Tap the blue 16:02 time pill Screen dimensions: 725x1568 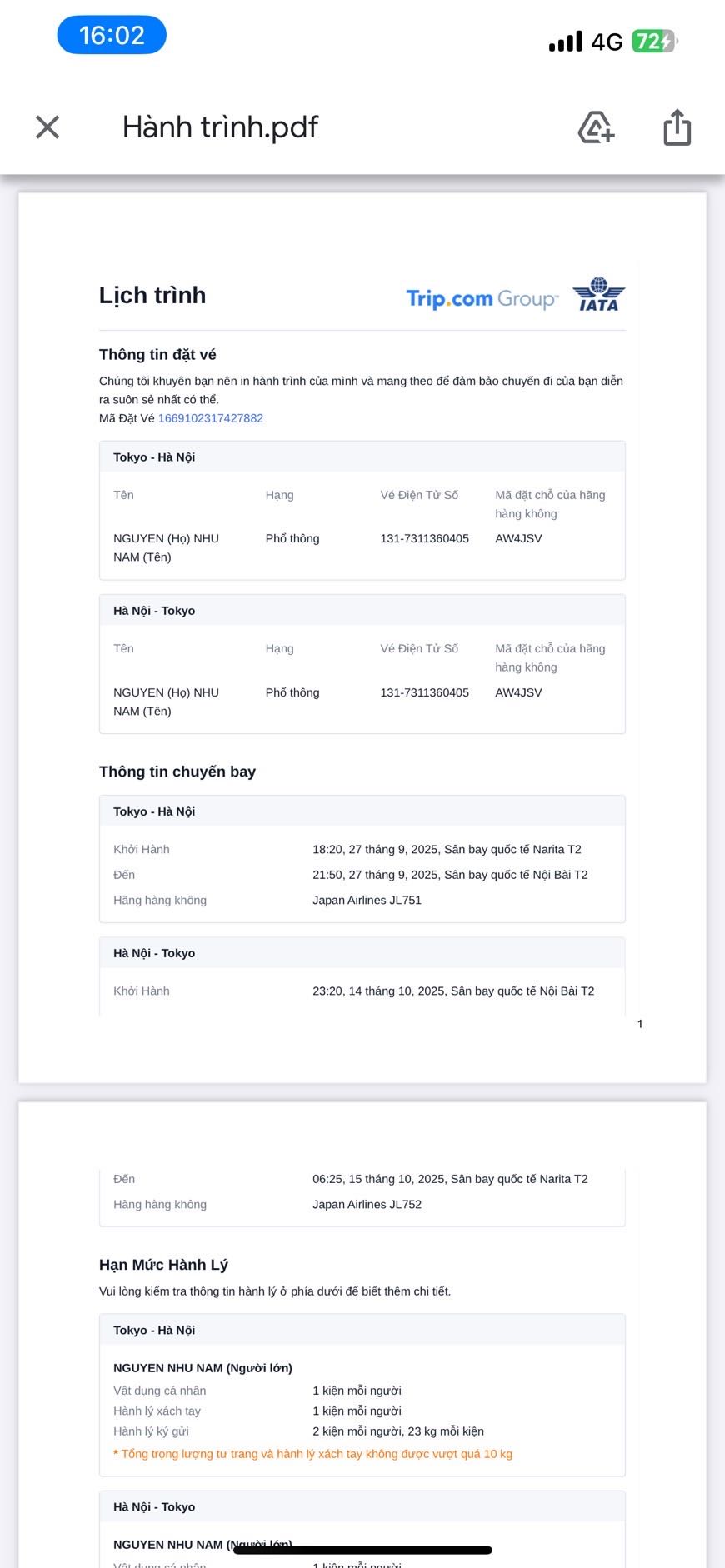click(112, 36)
